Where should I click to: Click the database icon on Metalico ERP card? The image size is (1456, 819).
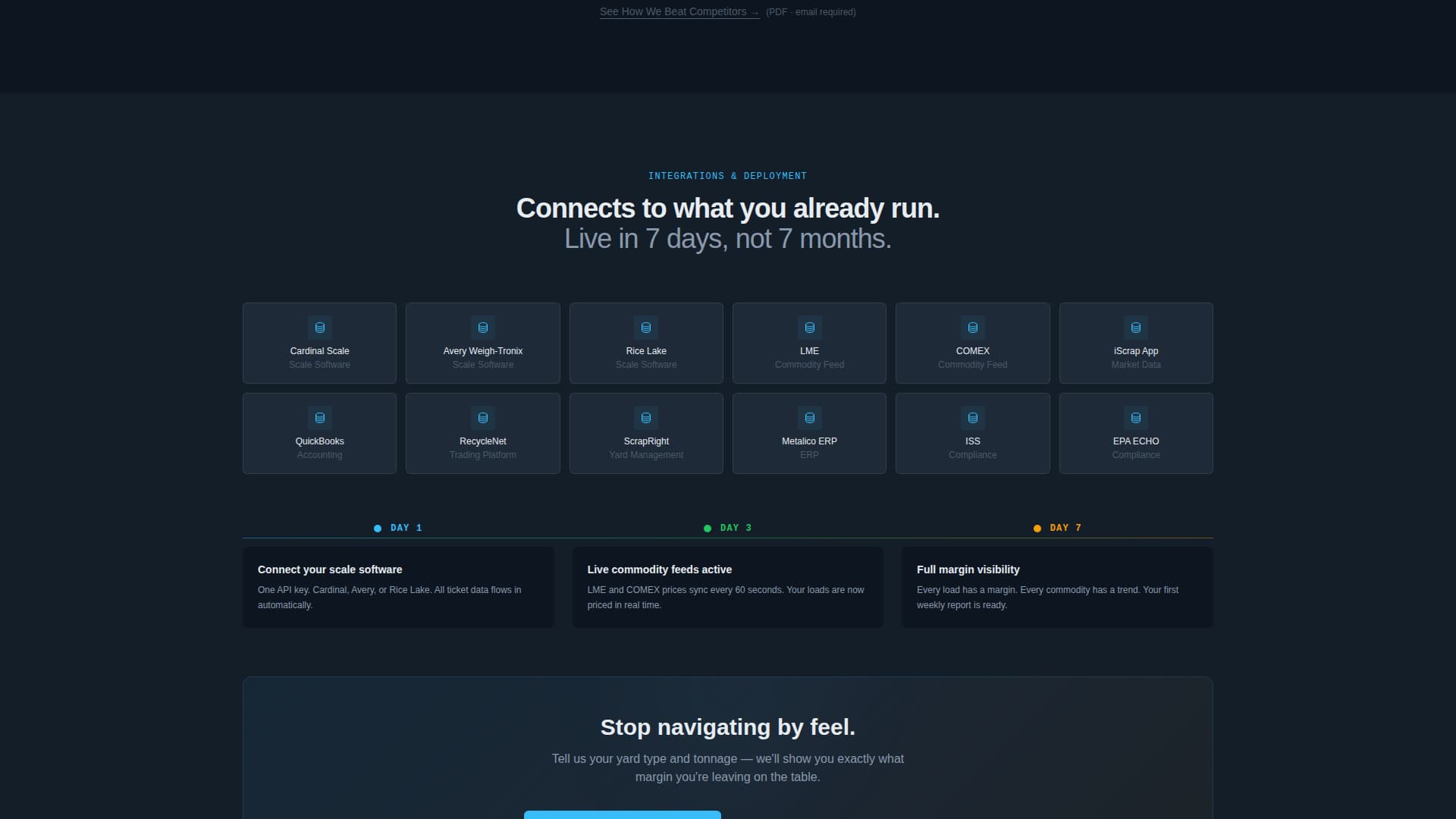coord(809,418)
